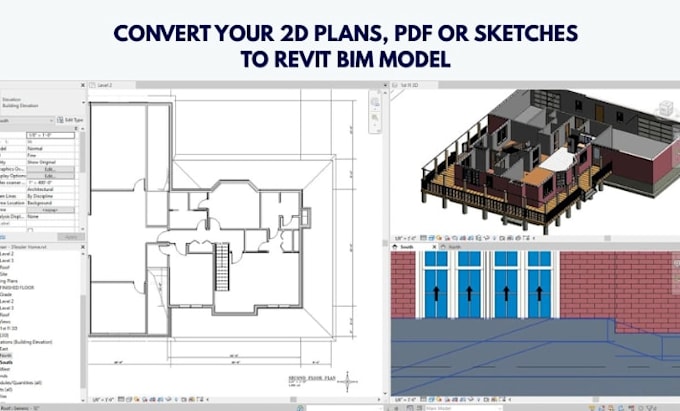The width and height of the screenshot is (680, 411).
Task: Toggle Shadows in South view bar
Action: [x=447, y=399]
